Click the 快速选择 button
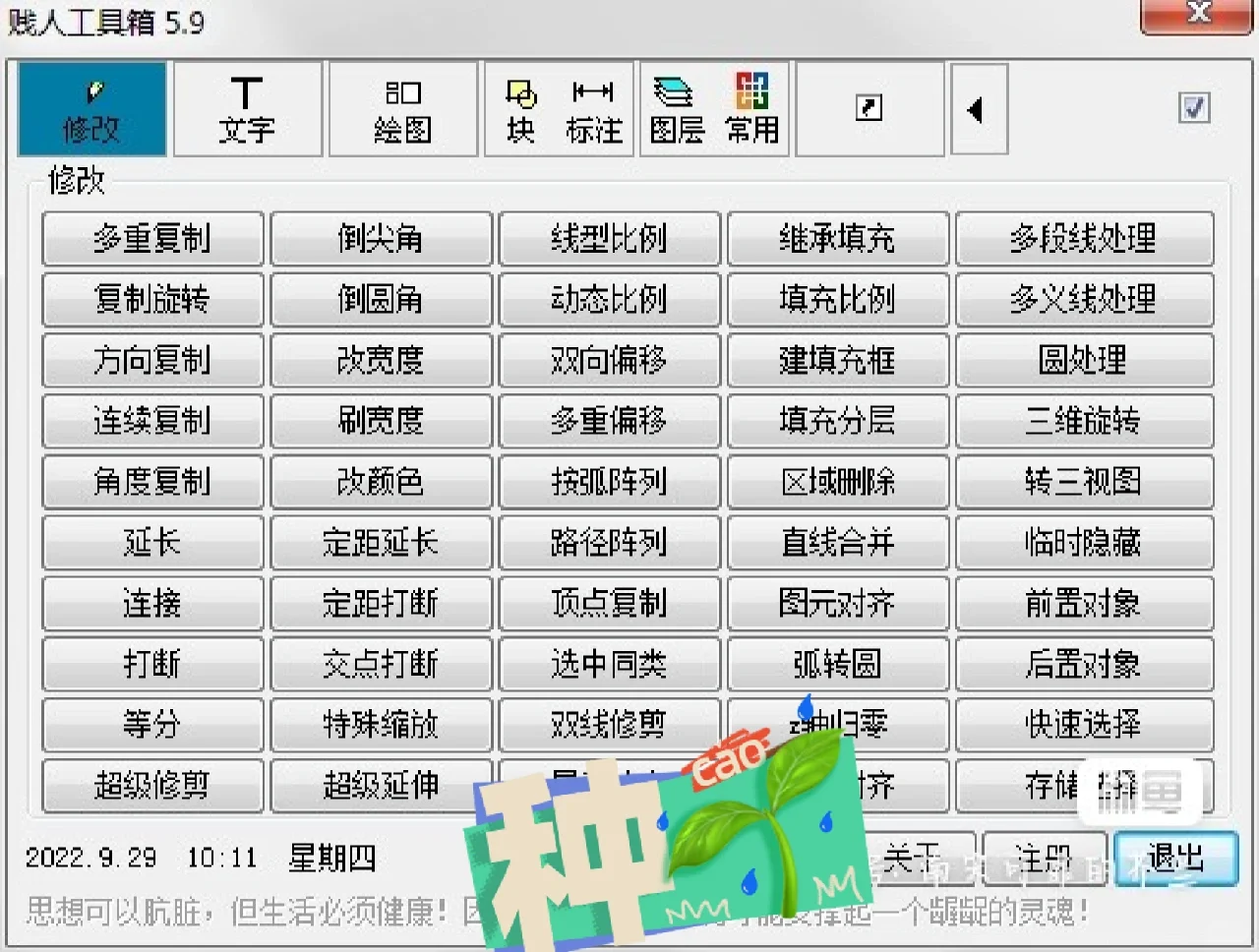 (x=1084, y=725)
